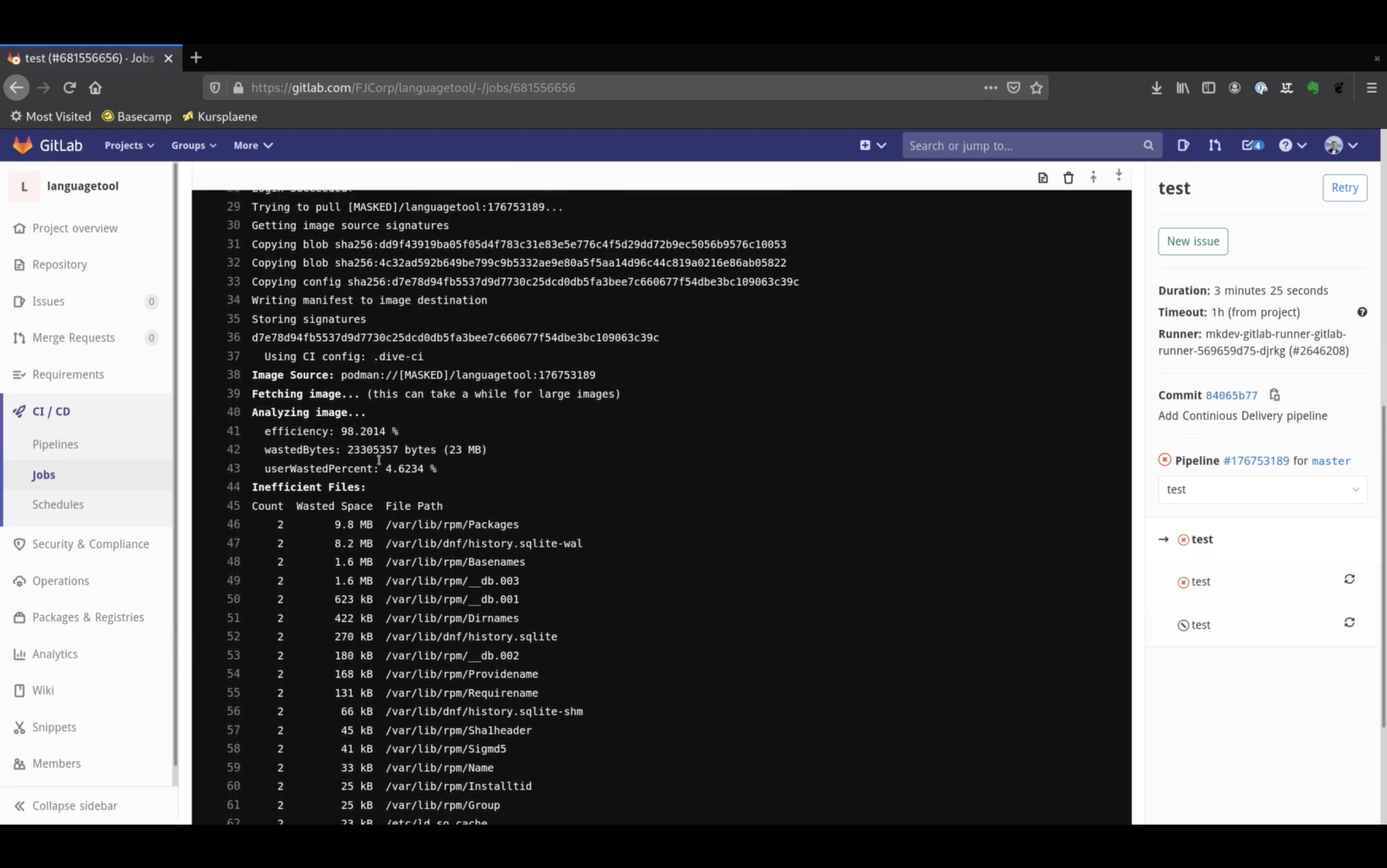The image size is (1387, 868).
Task: Expand the More navigation dropdown
Action: (x=252, y=145)
